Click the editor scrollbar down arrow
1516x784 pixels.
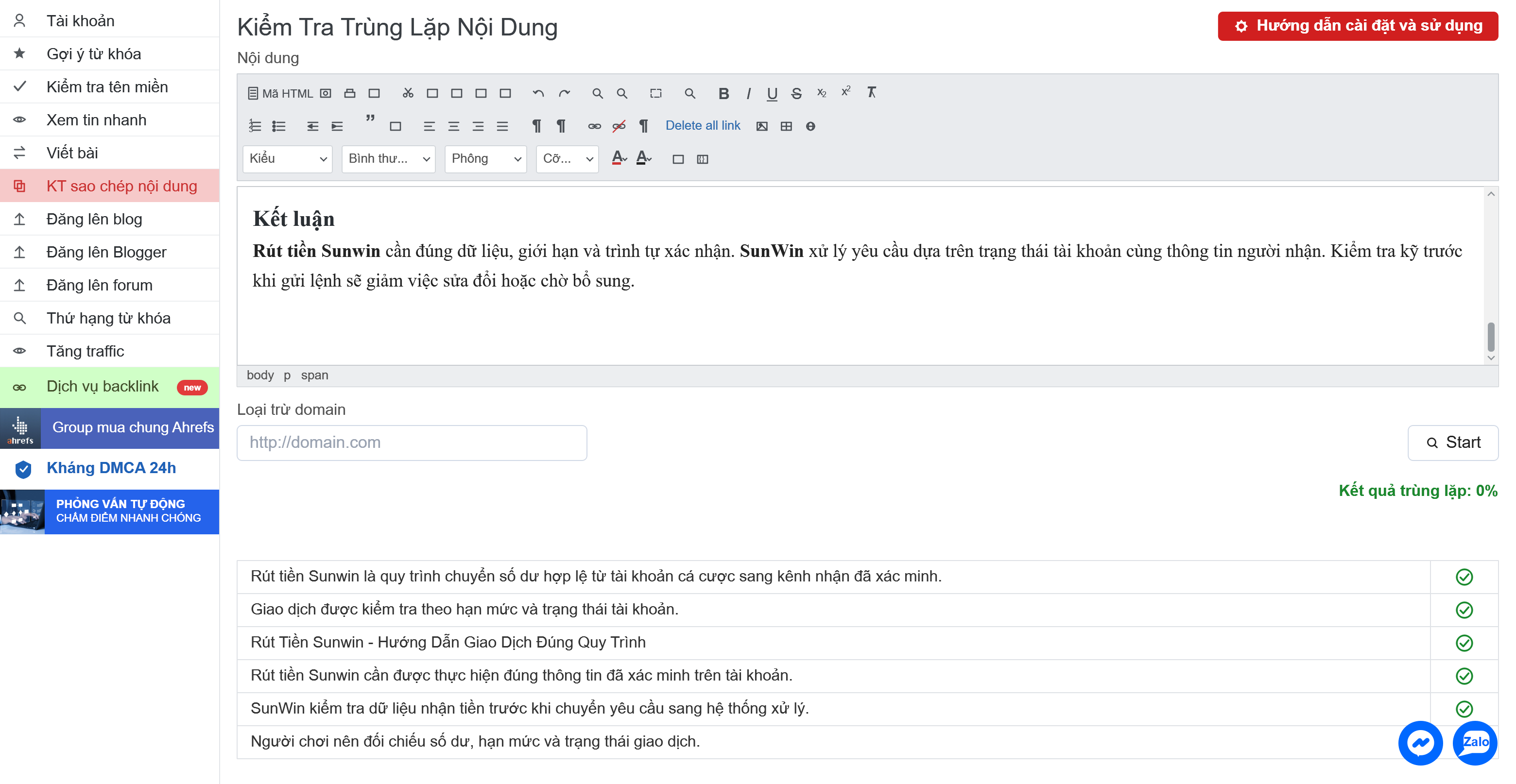point(1490,358)
